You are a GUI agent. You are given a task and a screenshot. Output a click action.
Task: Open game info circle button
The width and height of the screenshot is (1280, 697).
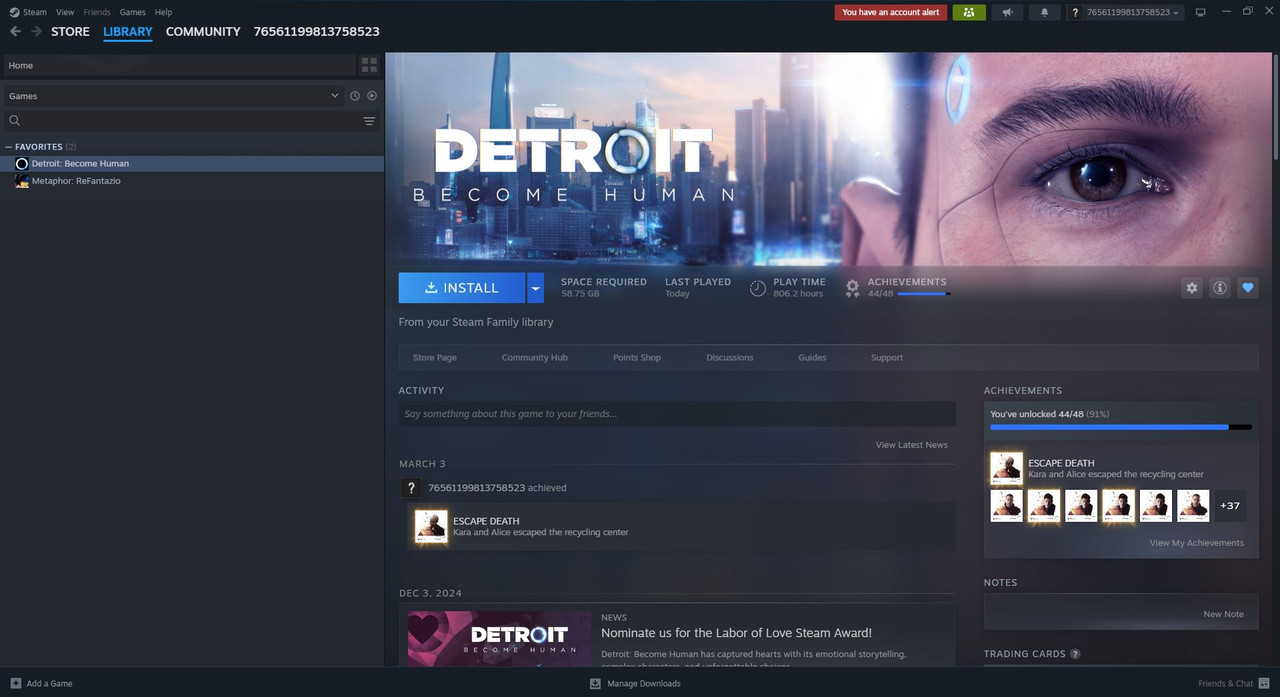pos(1219,288)
